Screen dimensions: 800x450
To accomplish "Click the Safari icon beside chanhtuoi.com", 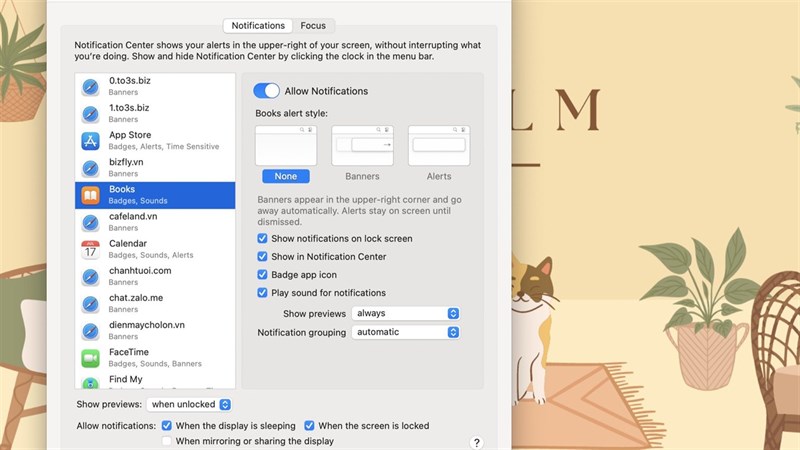I will point(90,277).
